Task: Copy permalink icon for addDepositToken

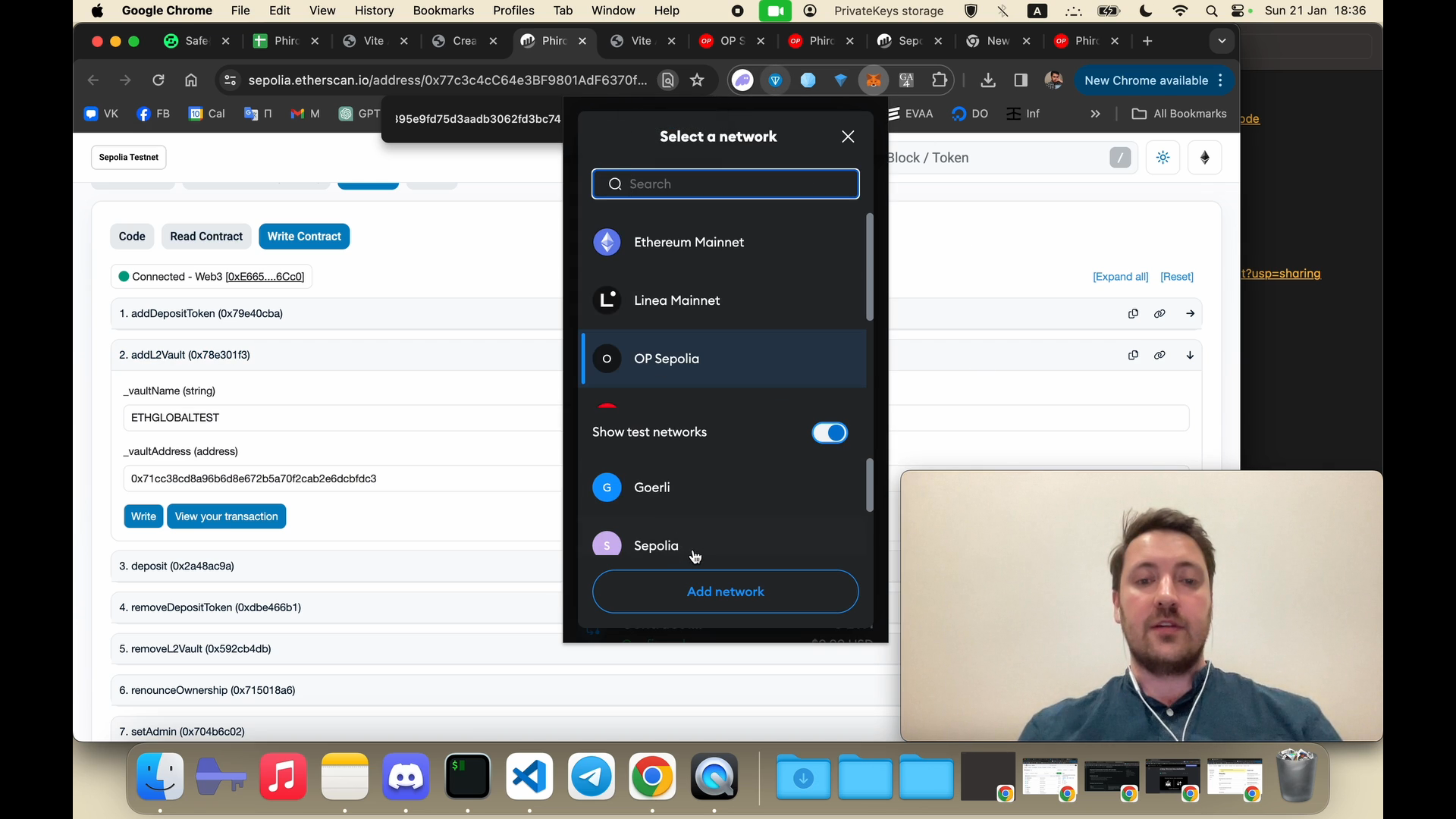Action: (x=1159, y=314)
